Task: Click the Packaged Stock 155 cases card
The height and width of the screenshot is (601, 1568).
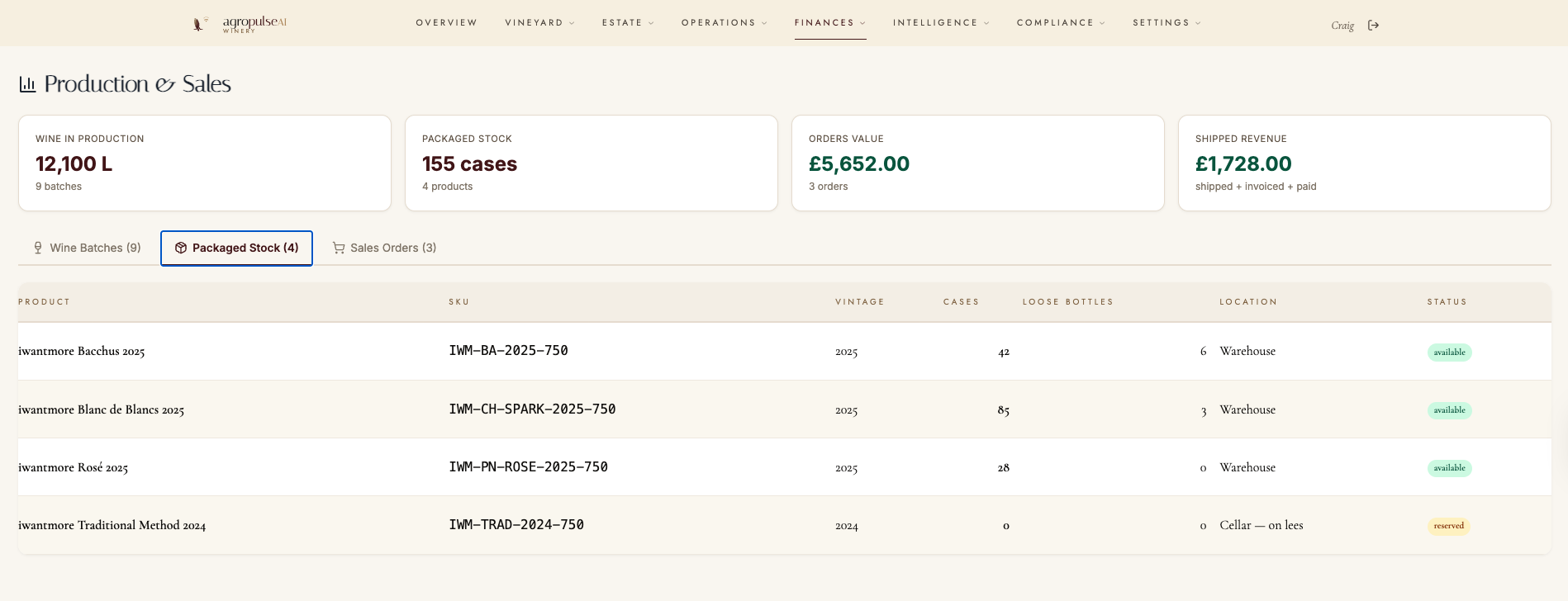Action: (592, 163)
